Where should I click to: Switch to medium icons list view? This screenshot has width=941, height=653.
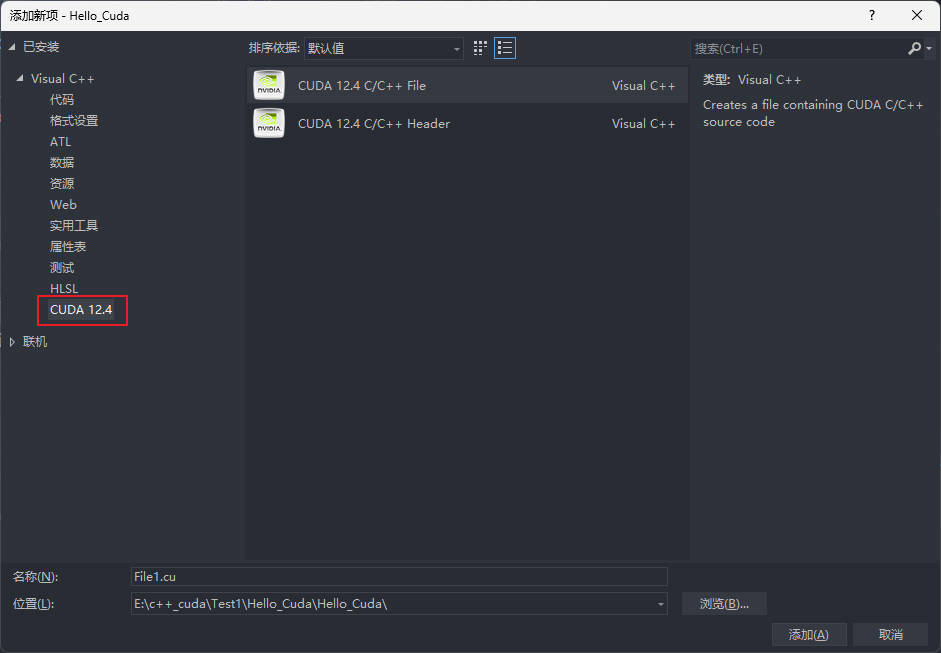pos(505,48)
